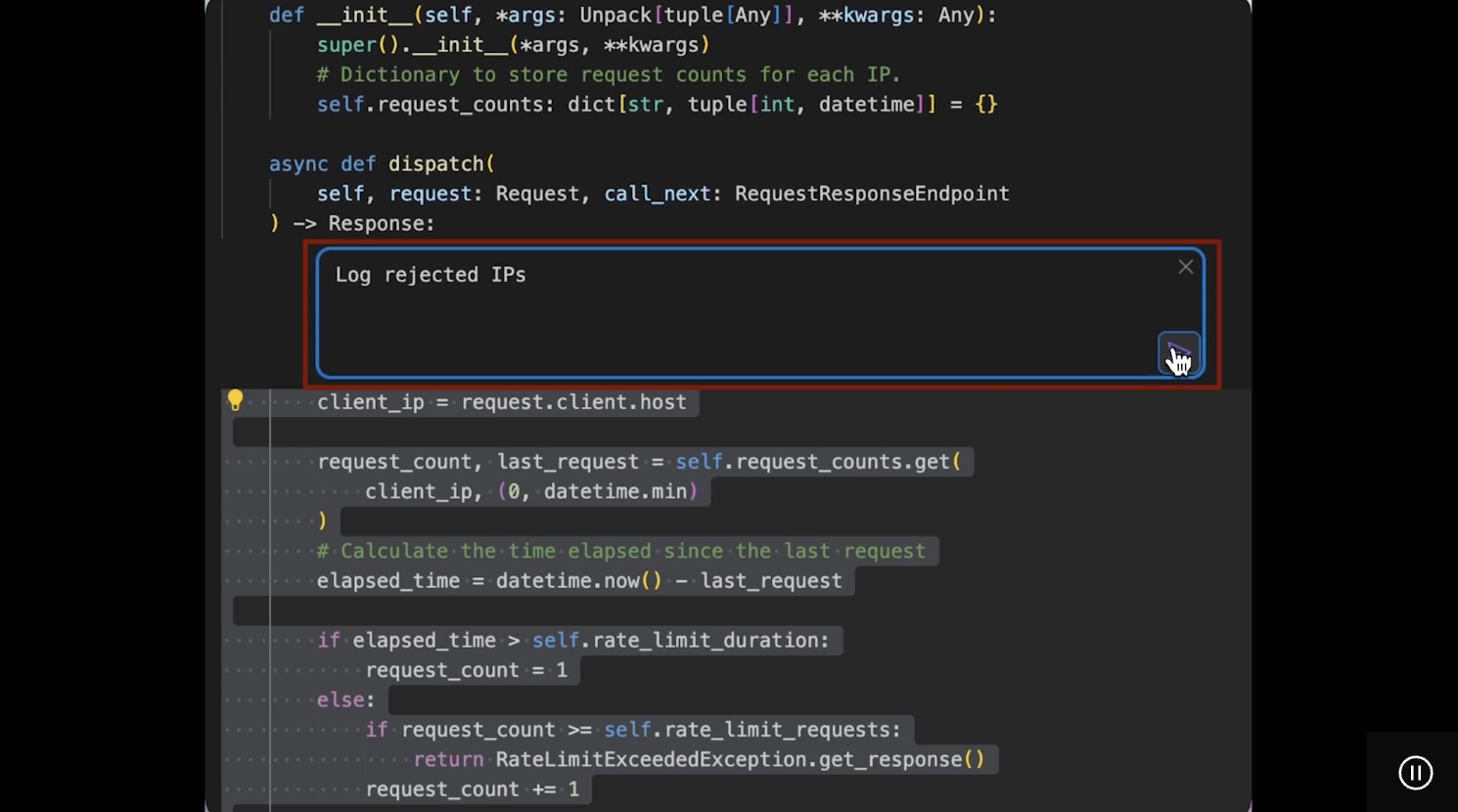
Task: Place cursor on the dispatch function name
Action: tap(436, 164)
